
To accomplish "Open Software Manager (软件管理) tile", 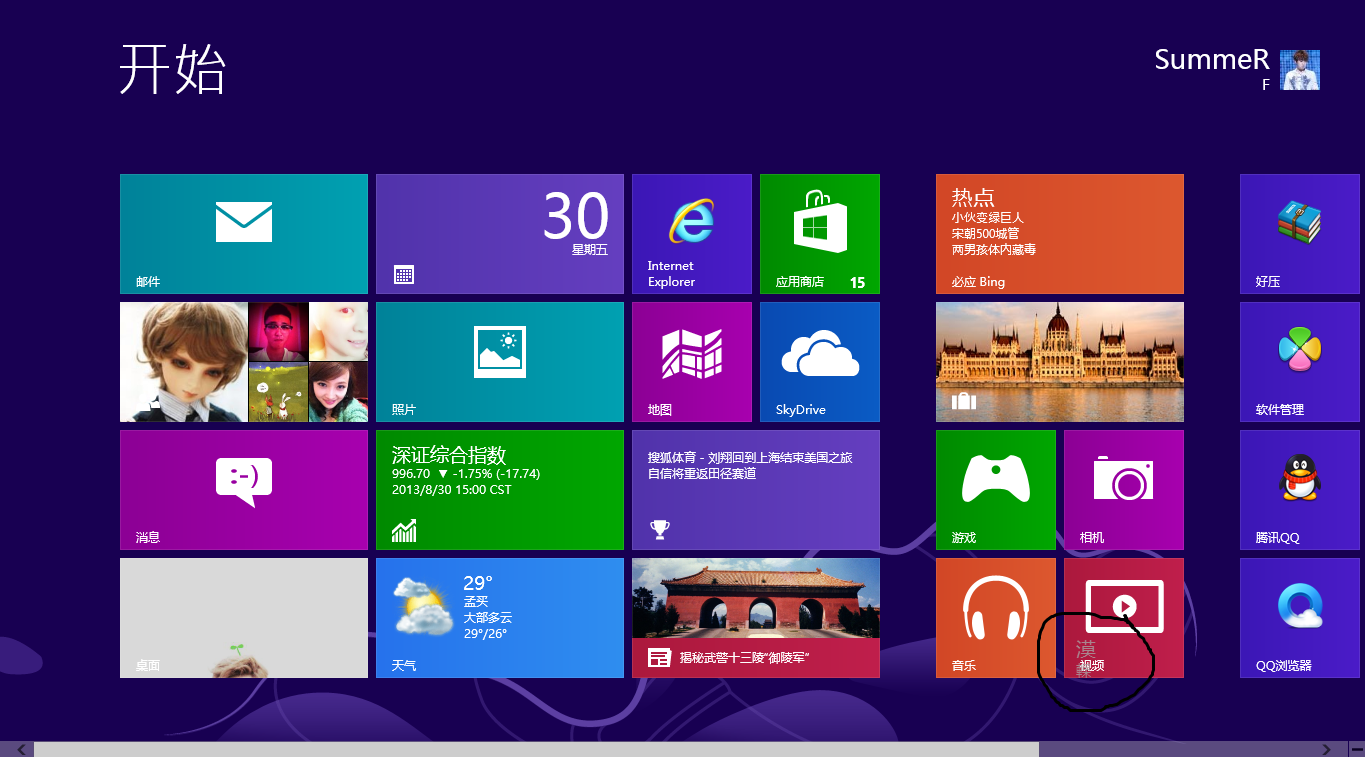I will click(1299, 361).
